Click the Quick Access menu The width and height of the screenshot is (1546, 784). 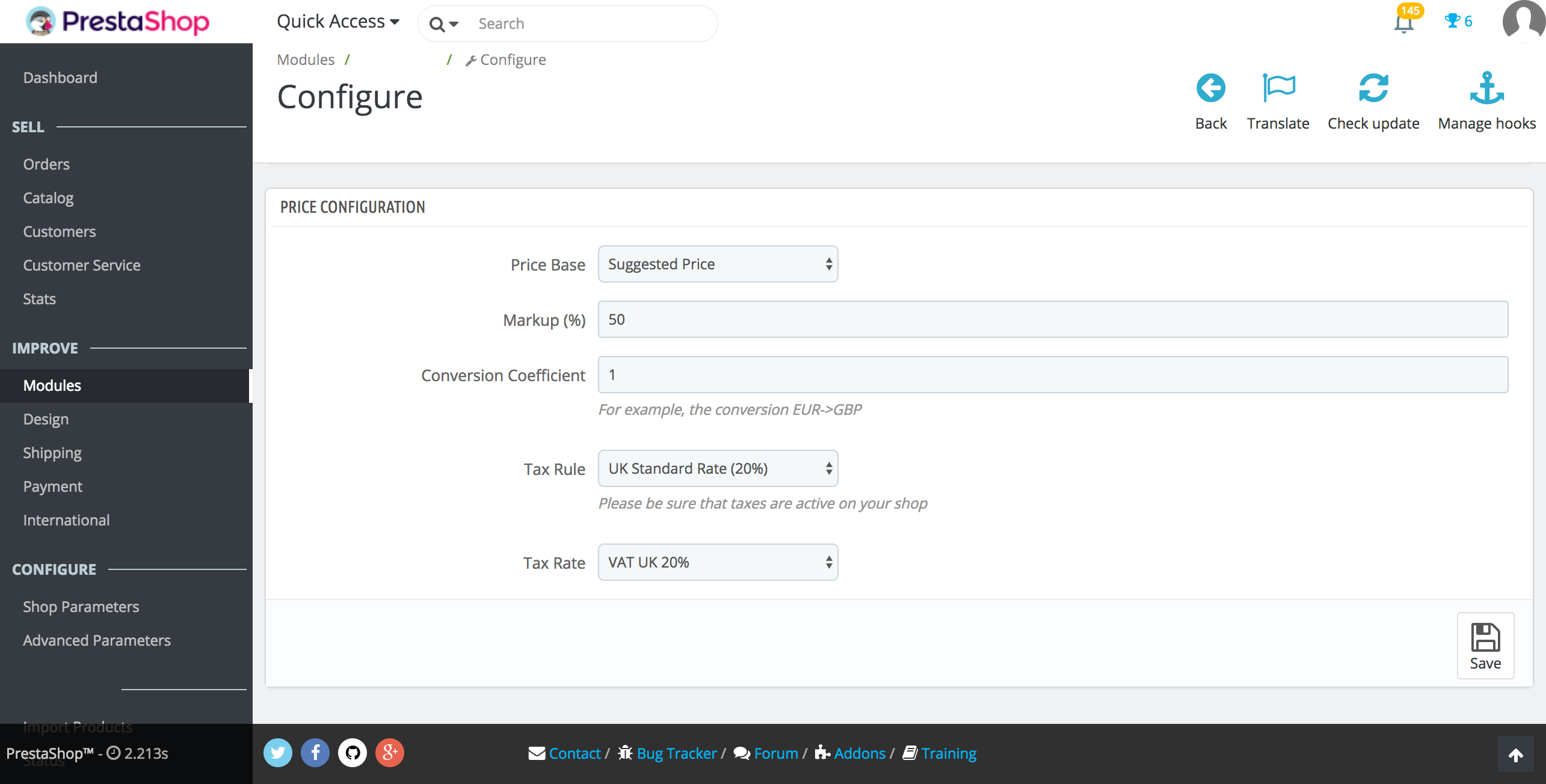[x=335, y=21]
